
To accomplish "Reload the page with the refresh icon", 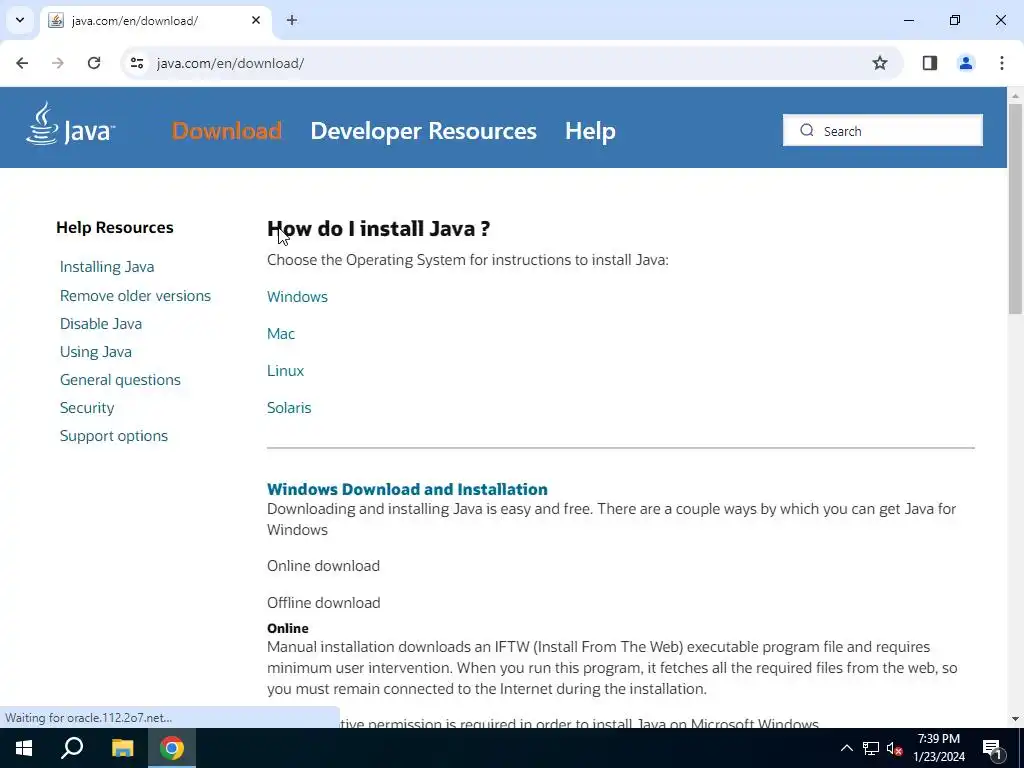I will click(x=94, y=63).
